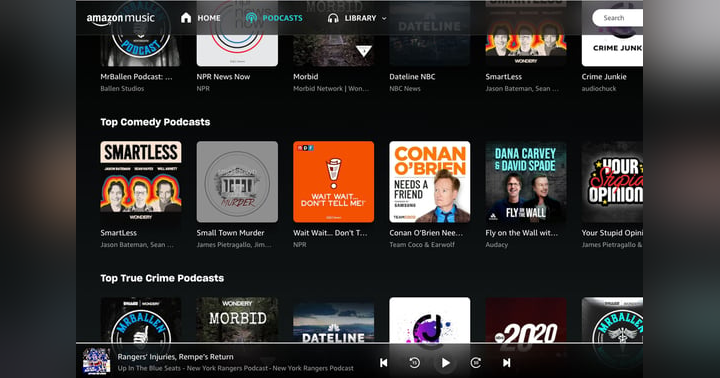Click 'Top True Crime Podcasts' section heading
Viewport: 720px width, 378px height.
pyautogui.click(x=162, y=278)
